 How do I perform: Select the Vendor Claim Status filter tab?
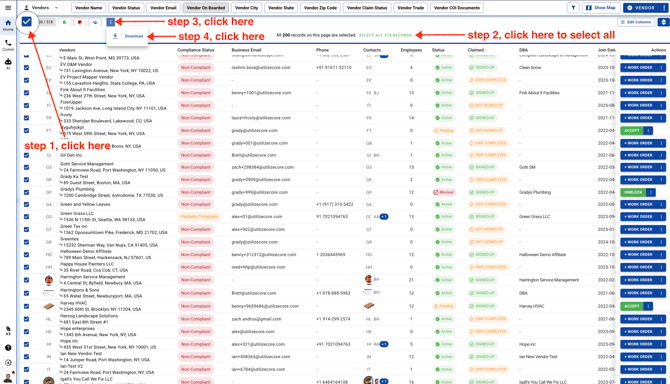point(367,8)
